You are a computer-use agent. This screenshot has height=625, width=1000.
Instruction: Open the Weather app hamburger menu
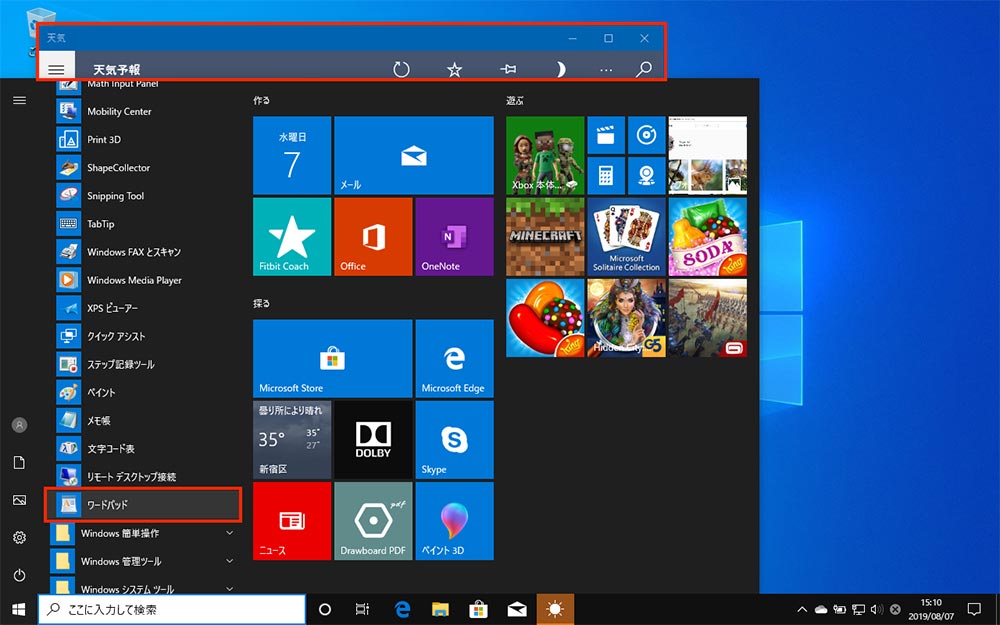pyautogui.click(x=56, y=69)
